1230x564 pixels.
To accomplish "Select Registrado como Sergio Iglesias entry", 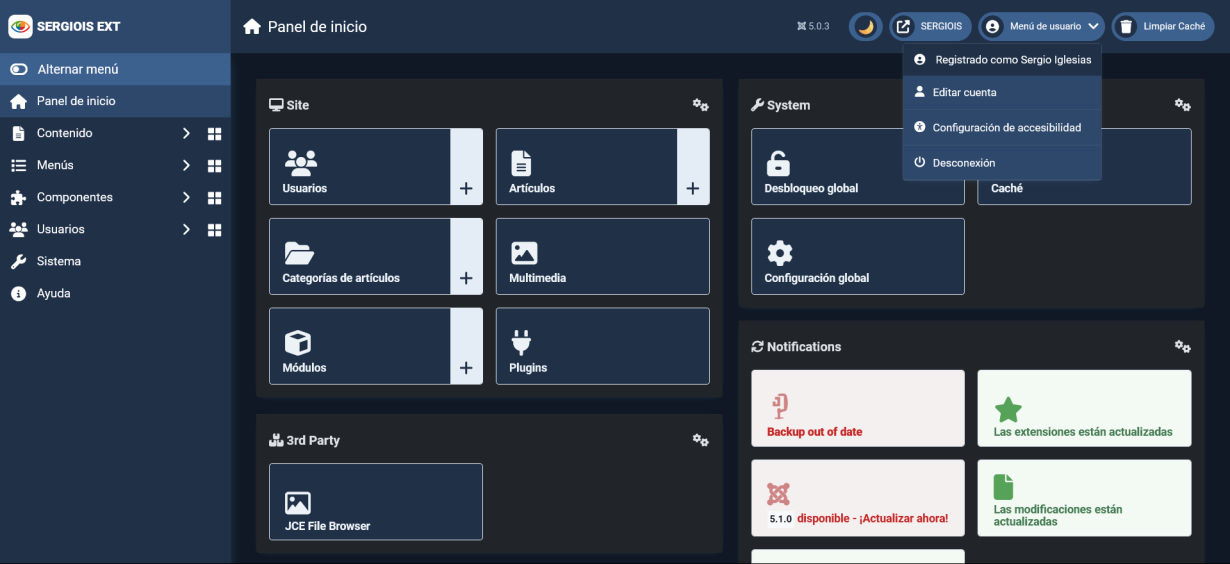I will 1002,60.
